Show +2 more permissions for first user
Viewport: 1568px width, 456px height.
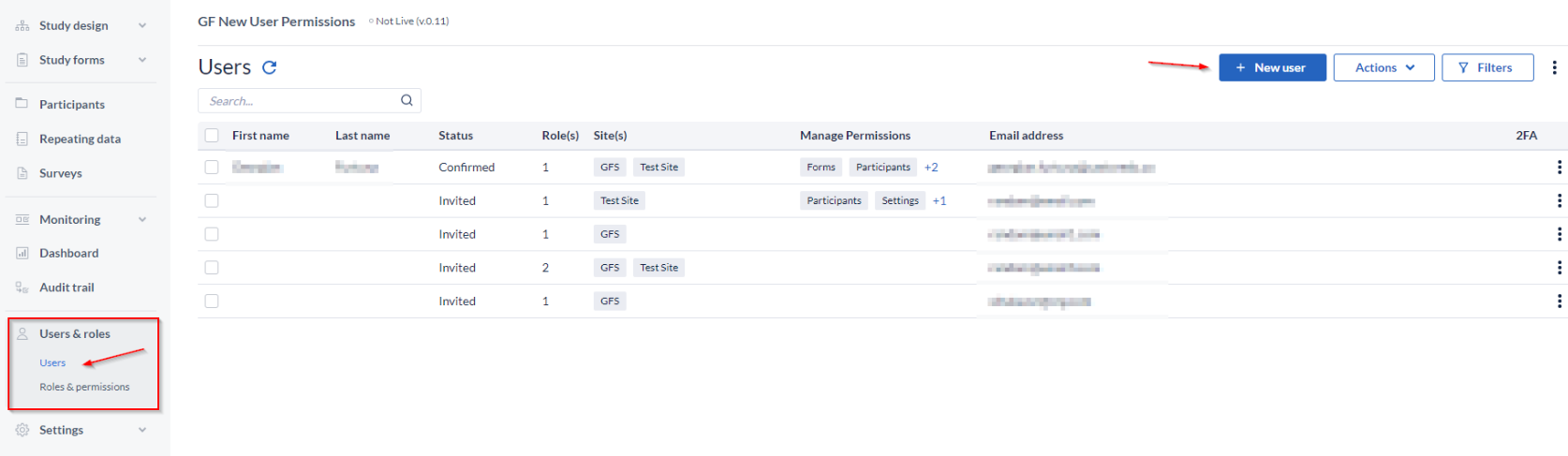point(931,167)
